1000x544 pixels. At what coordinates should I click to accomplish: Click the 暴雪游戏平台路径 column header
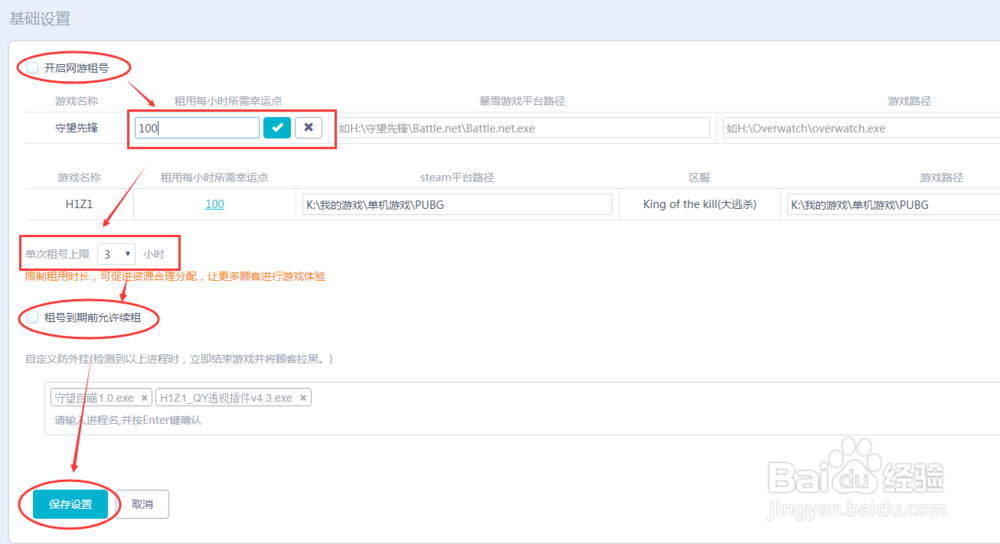(x=522, y=101)
